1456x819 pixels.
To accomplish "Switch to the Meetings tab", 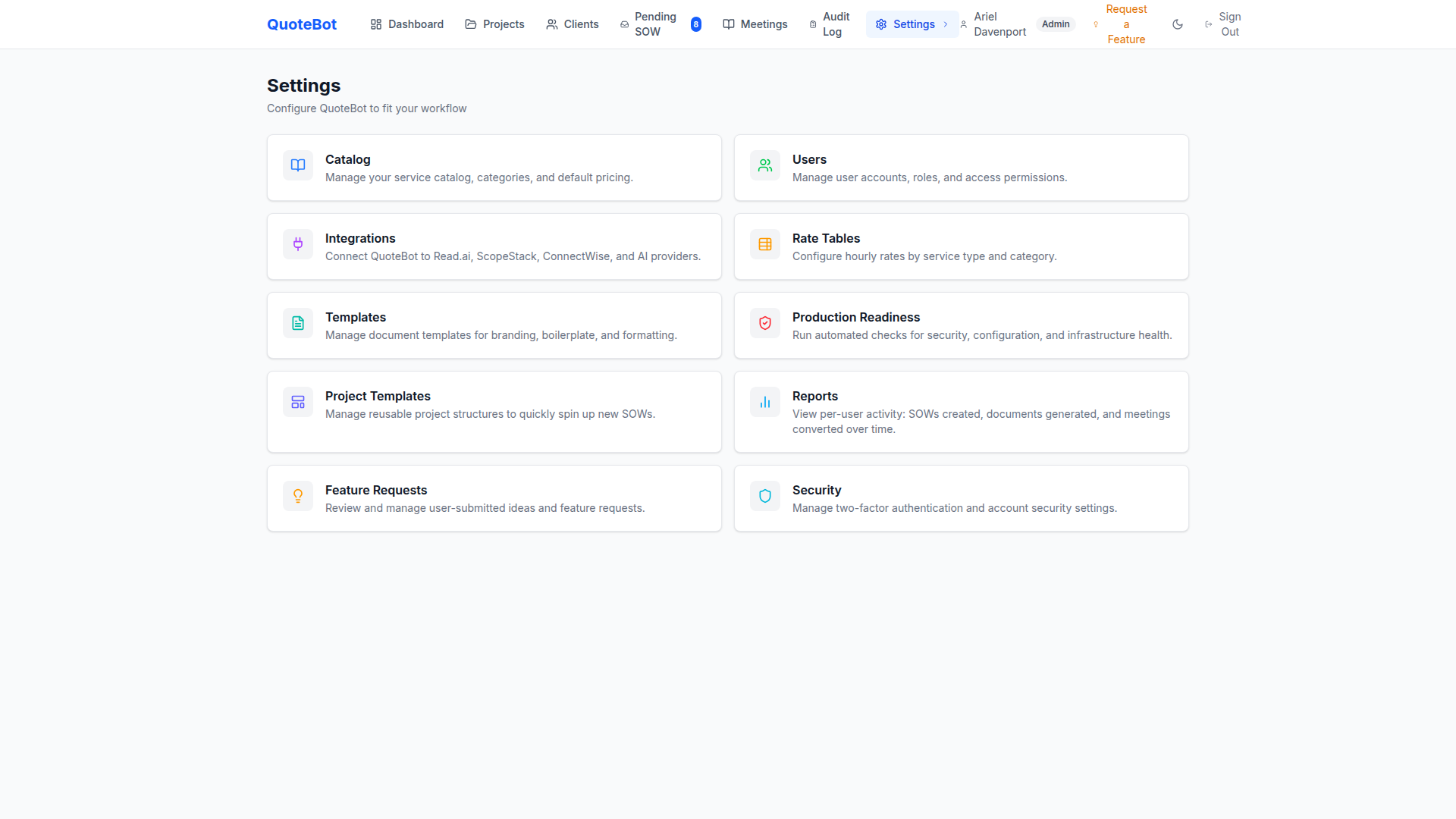I will (x=755, y=24).
